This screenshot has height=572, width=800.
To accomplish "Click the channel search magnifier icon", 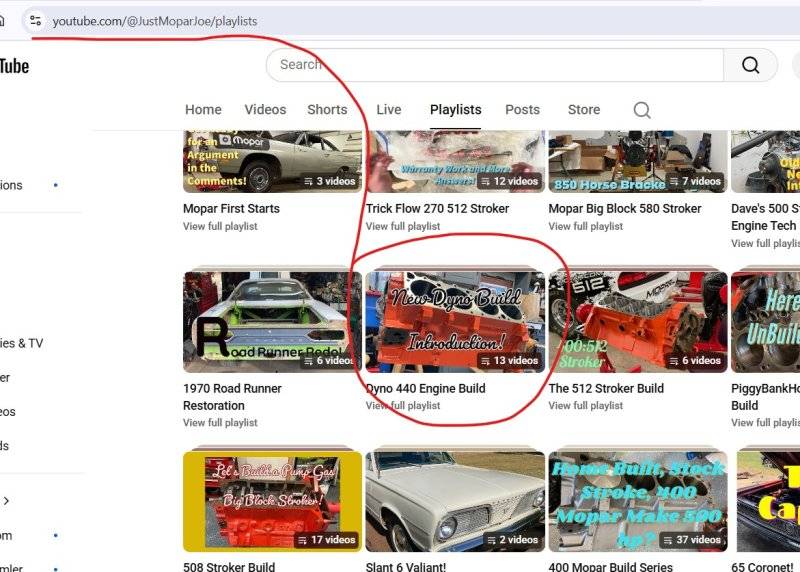I will click(642, 110).
